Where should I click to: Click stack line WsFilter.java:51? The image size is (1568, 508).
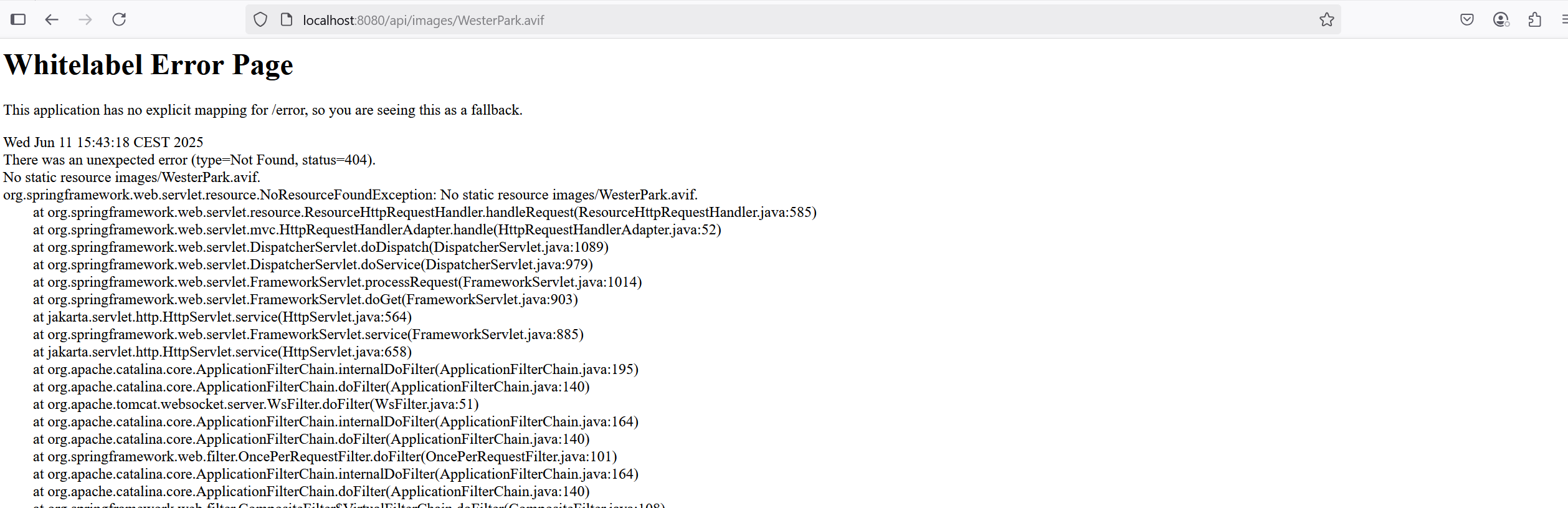256,404
